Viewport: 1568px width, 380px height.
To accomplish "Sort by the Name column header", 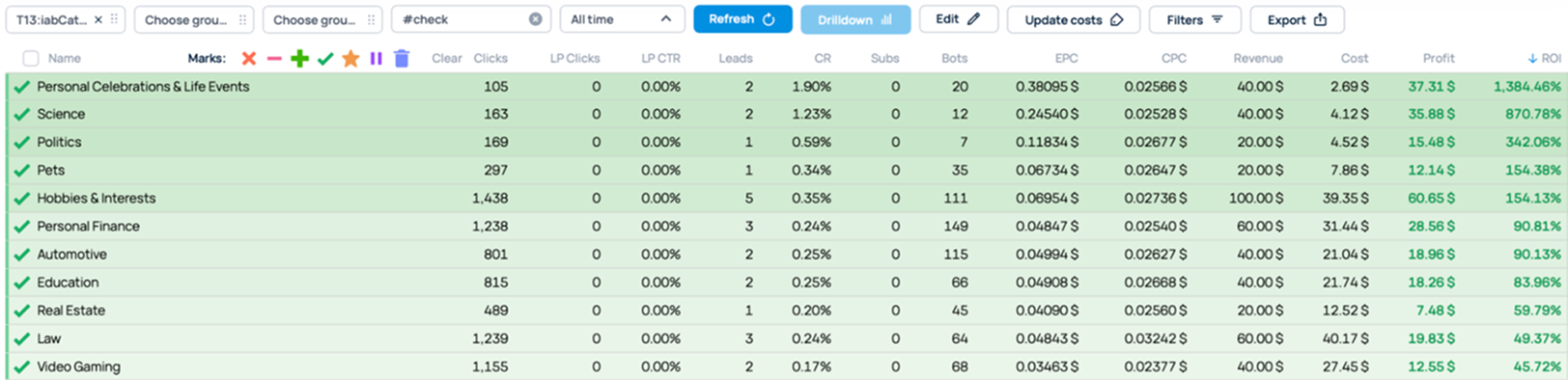I will (65, 59).
